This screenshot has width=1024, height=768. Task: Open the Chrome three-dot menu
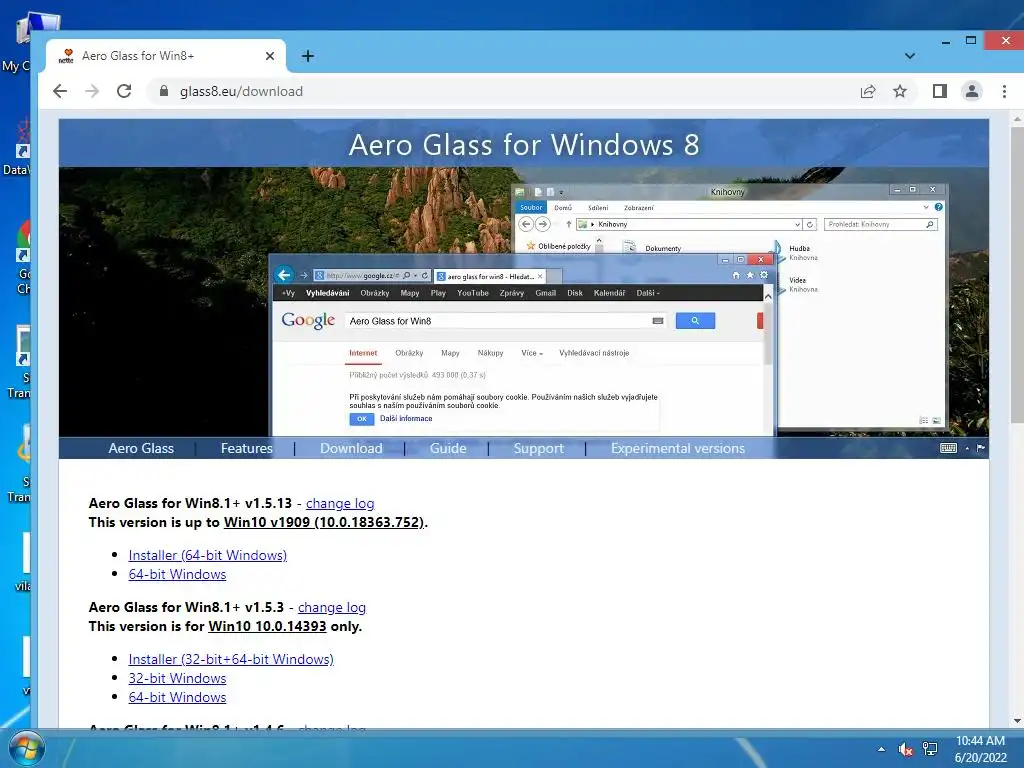1004,91
